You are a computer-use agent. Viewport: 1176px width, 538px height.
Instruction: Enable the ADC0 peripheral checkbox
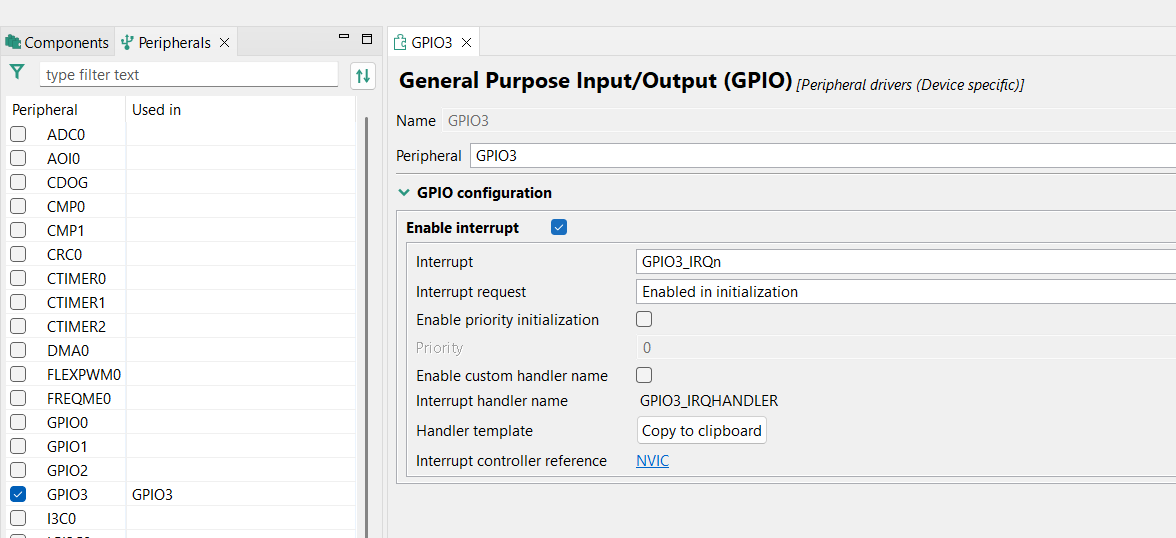[x=18, y=134]
